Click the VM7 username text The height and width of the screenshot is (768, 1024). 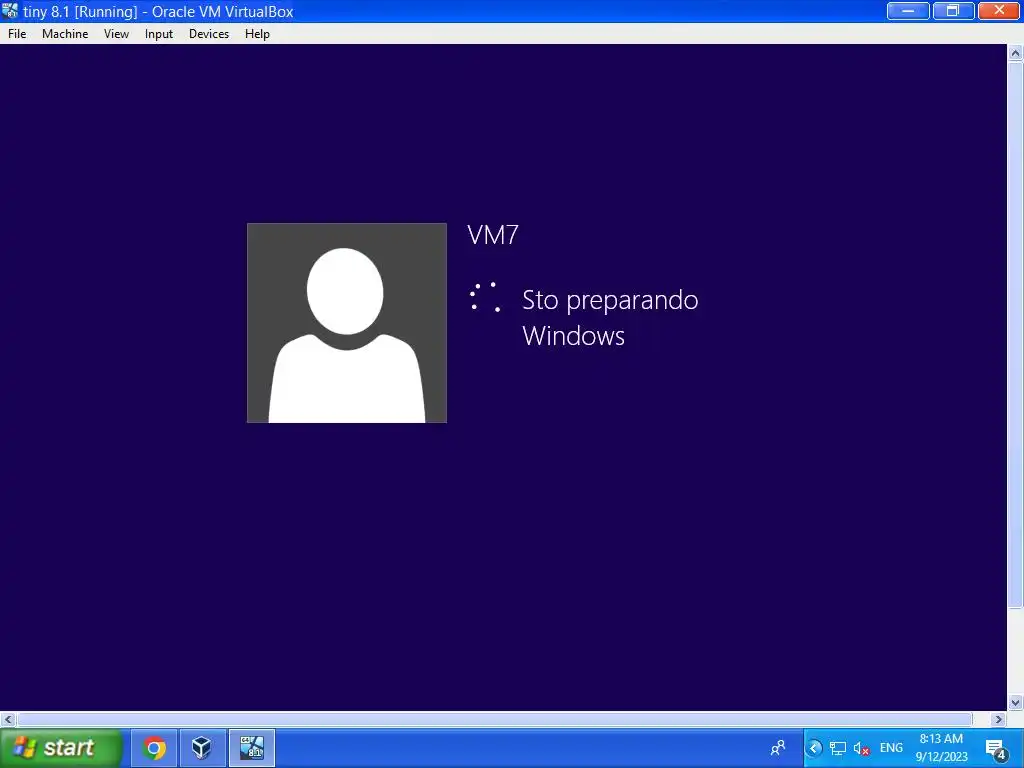point(493,235)
